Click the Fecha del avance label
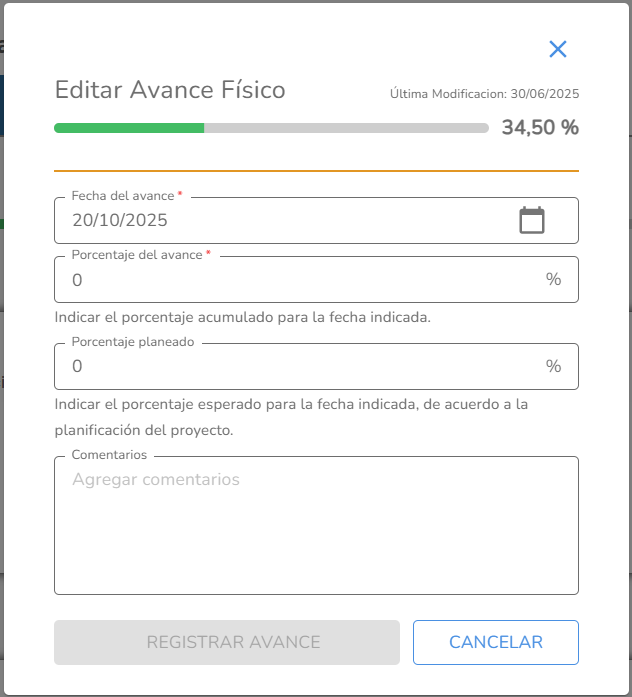 pyautogui.click(x=123, y=196)
